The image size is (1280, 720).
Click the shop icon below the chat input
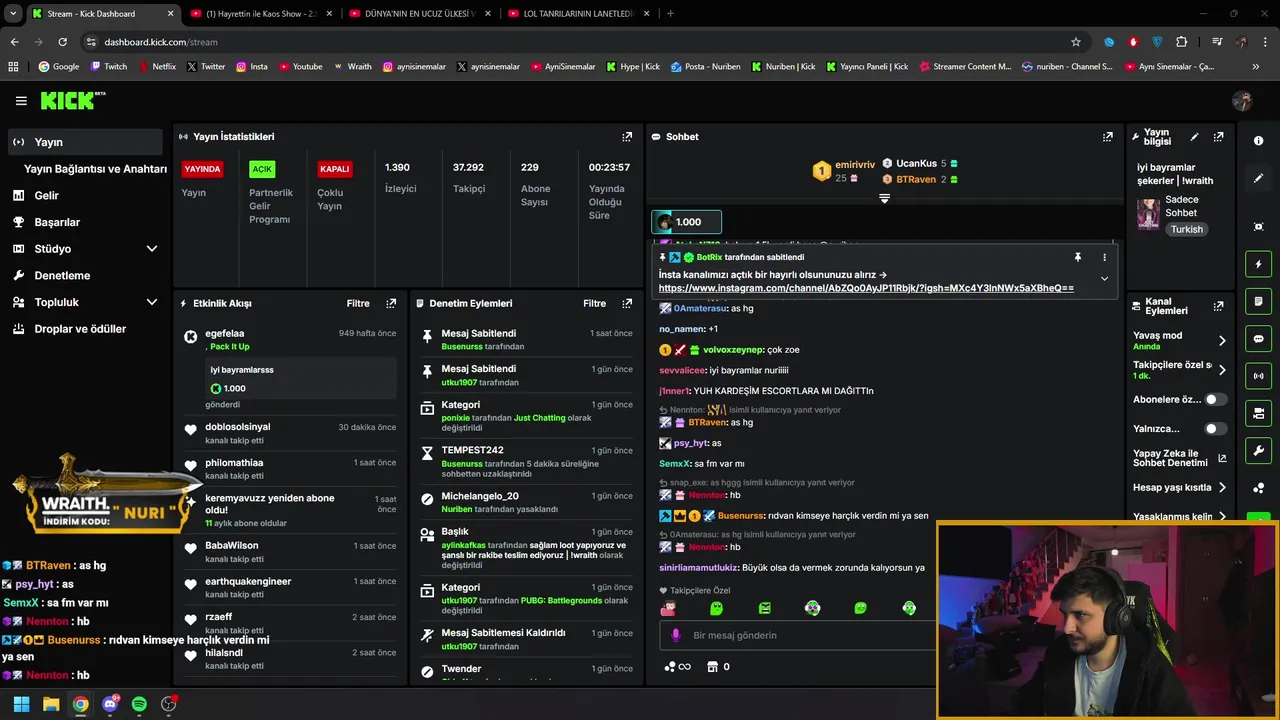point(712,666)
